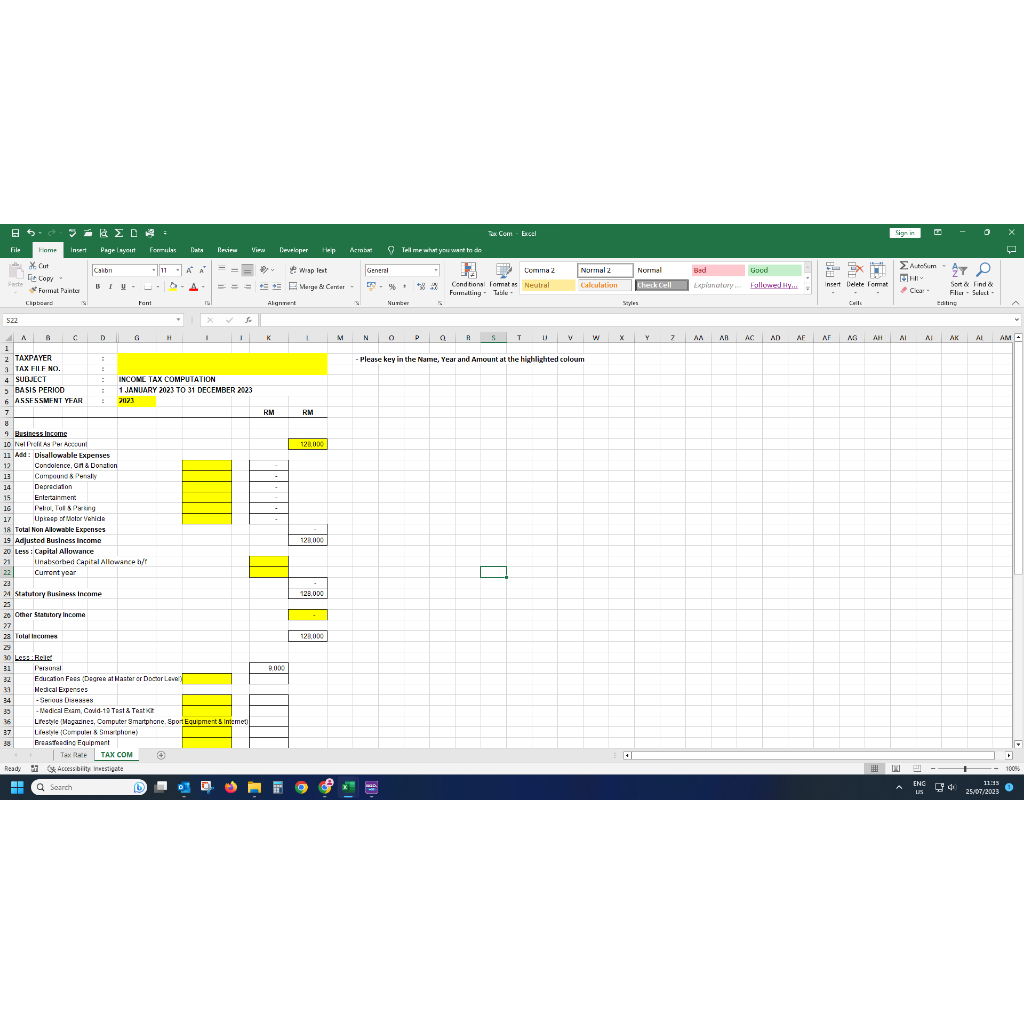Apply the Bad cell style
The width and height of the screenshot is (1024, 1024).
point(718,270)
